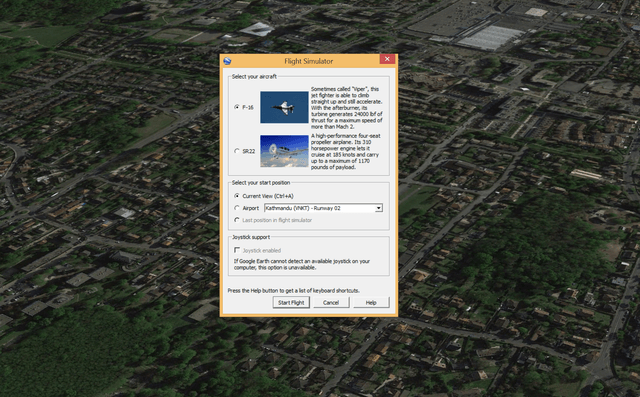Click the 'Select your aircraft' group label

[254, 77]
